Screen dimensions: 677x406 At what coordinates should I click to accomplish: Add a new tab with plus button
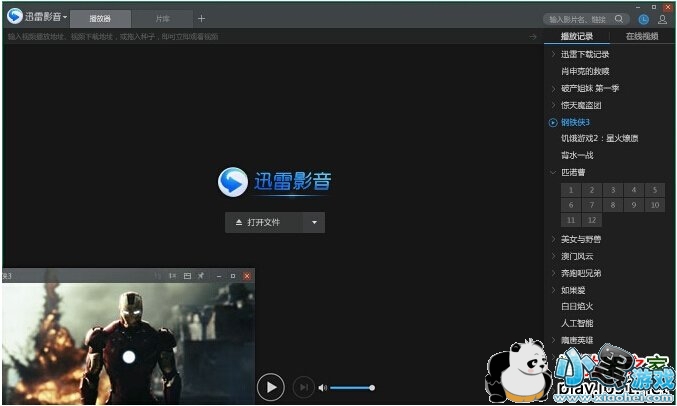click(x=201, y=19)
